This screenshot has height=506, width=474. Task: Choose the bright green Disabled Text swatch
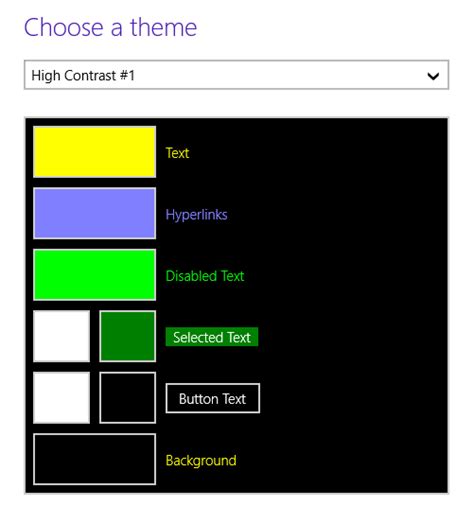pos(94,275)
